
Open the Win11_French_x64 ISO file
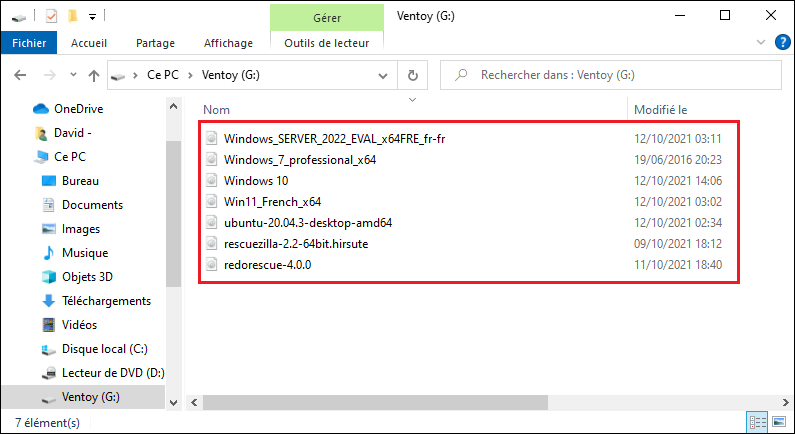click(272, 202)
